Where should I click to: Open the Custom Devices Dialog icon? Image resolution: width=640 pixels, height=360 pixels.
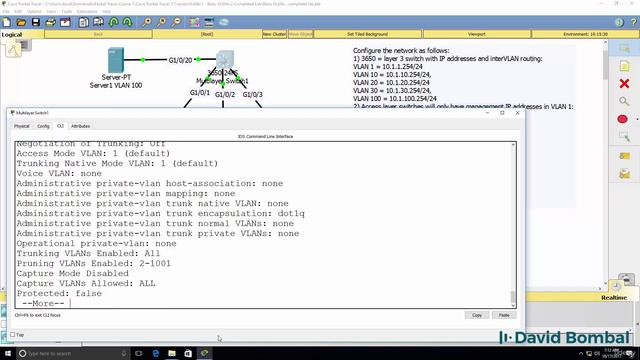pos(209,22)
